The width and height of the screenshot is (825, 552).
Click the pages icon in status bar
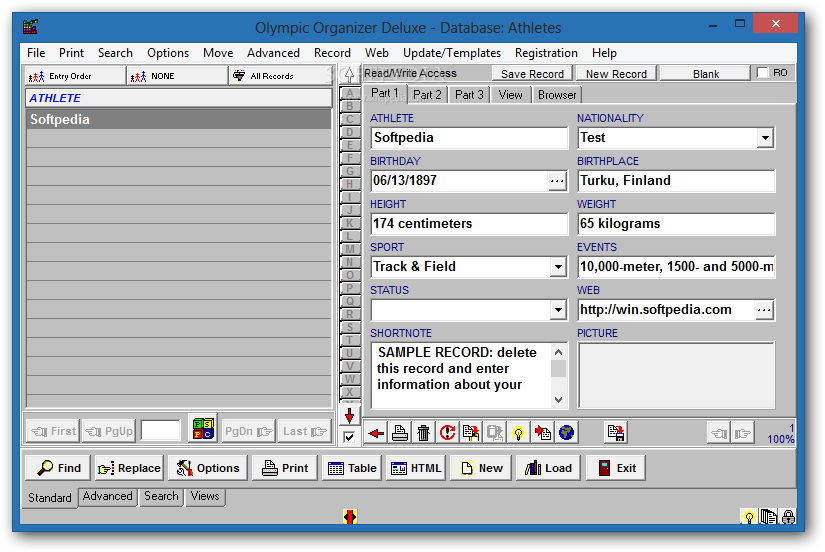pyautogui.click(x=768, y=517)
